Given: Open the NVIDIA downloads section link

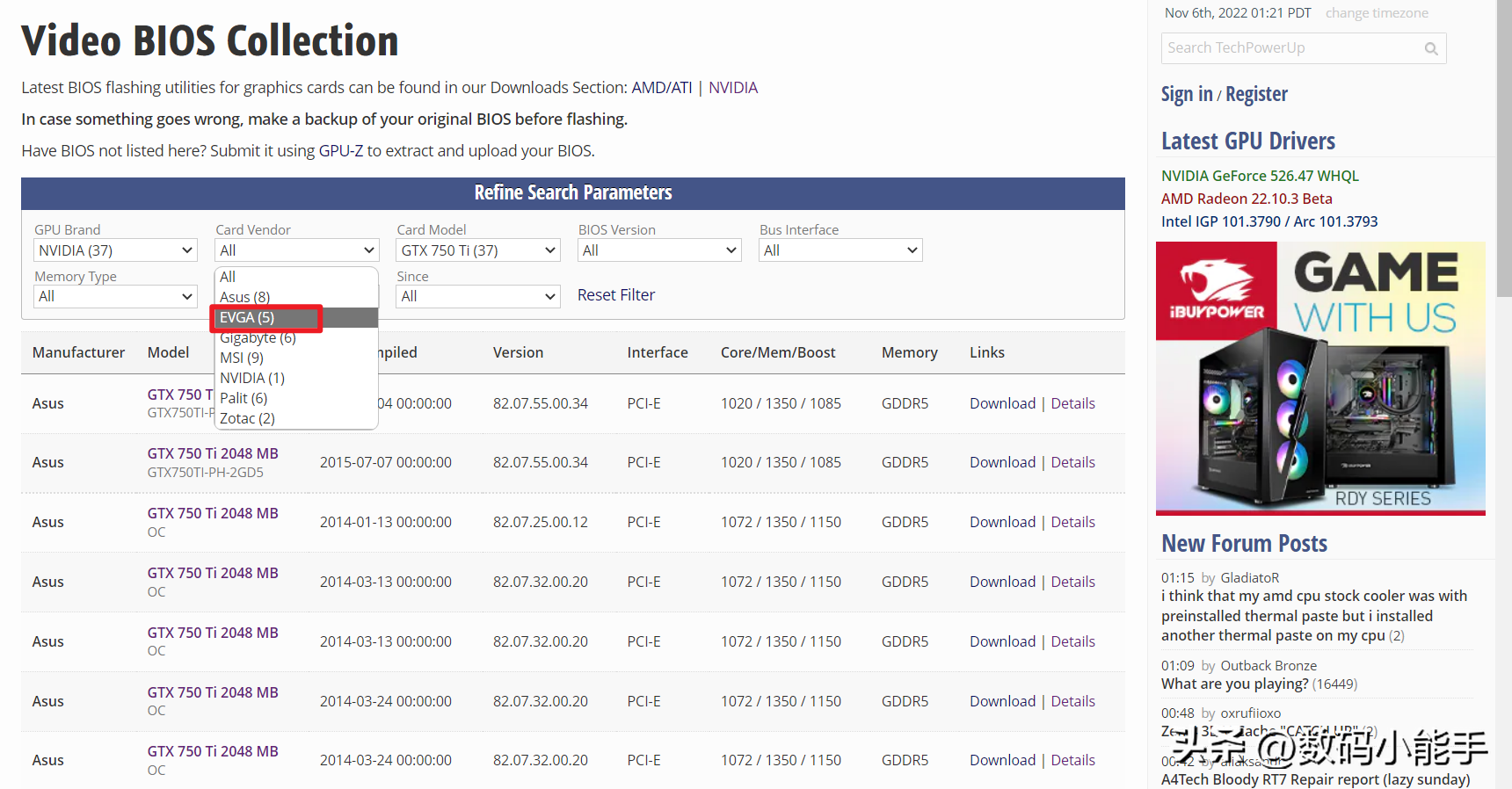Looking at the screenshot, I should coord(732,88).
